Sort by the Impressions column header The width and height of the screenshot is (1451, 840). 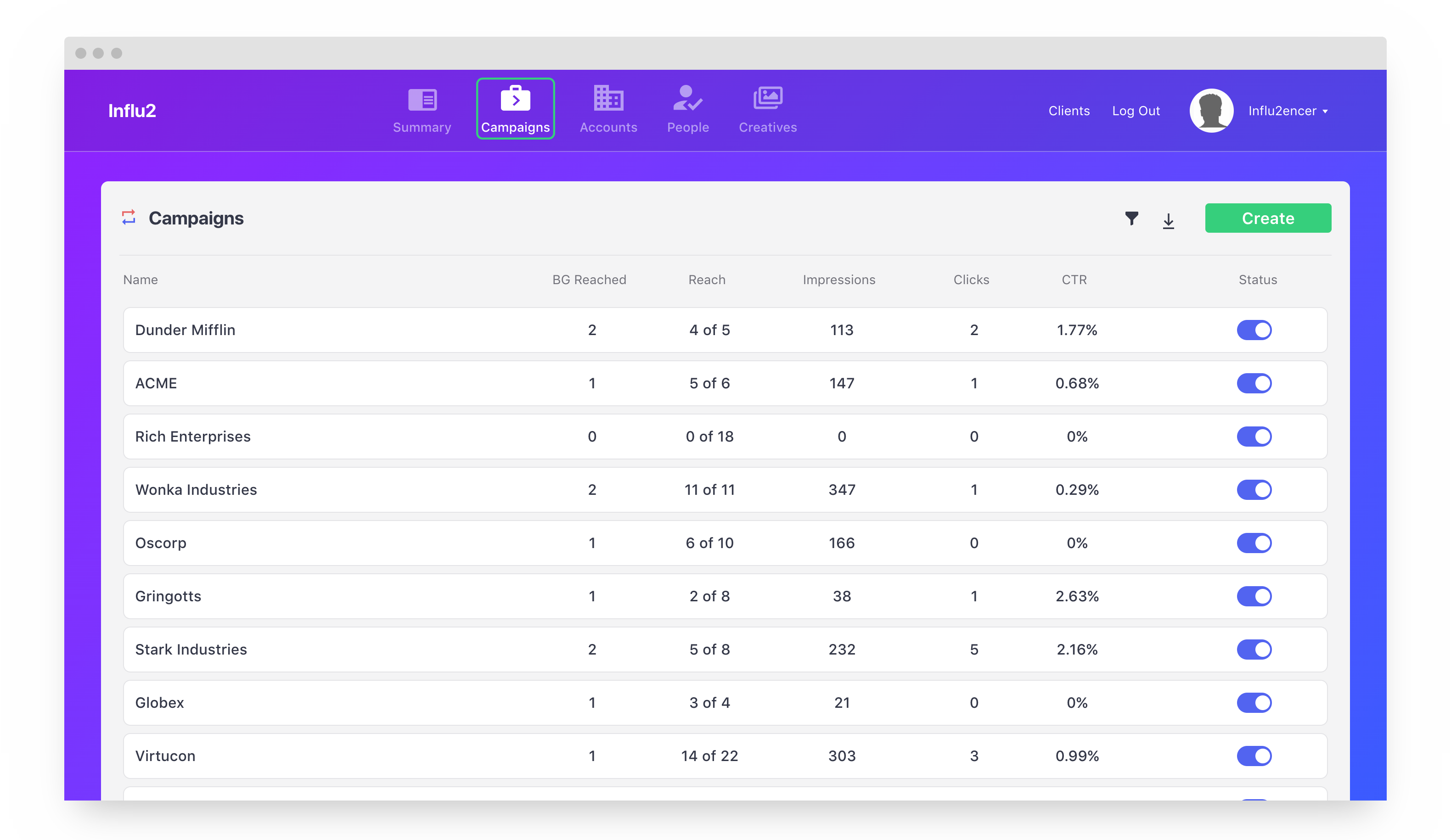pyautogui.click(x=839, y=280)
